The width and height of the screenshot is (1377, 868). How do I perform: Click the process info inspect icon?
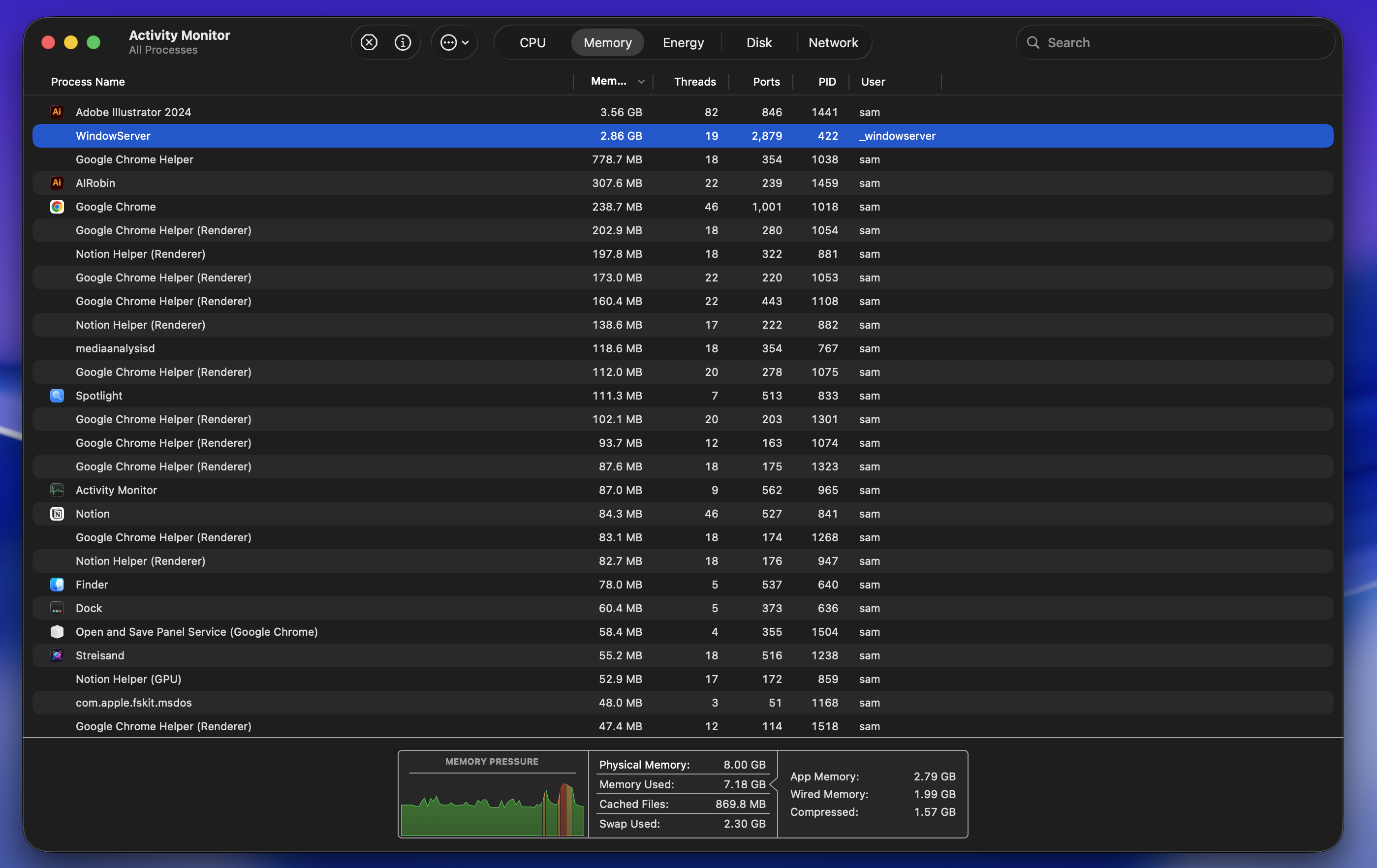[x=403, y=42]
